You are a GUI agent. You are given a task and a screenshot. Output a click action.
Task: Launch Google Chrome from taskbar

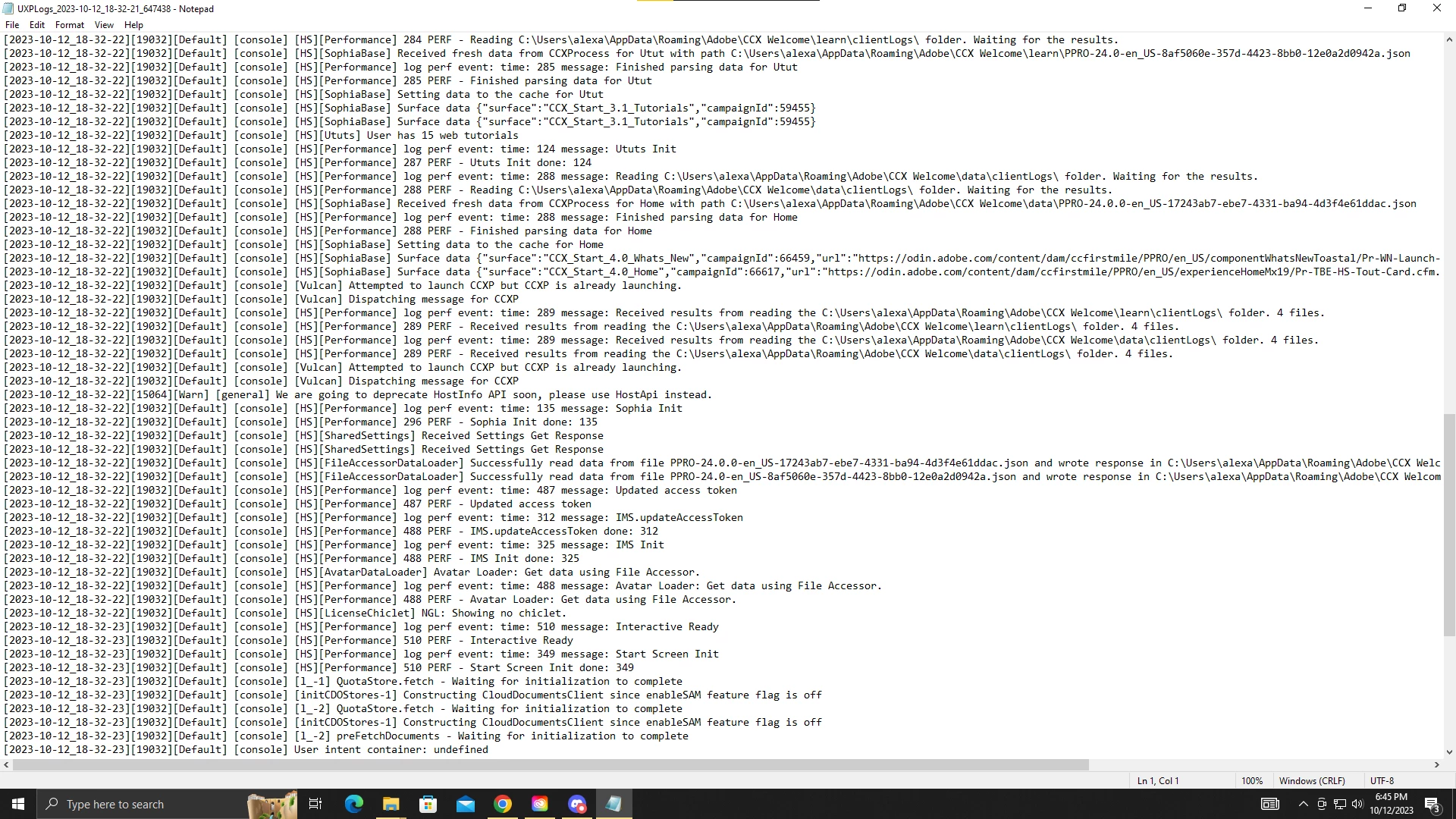(502, 804)
